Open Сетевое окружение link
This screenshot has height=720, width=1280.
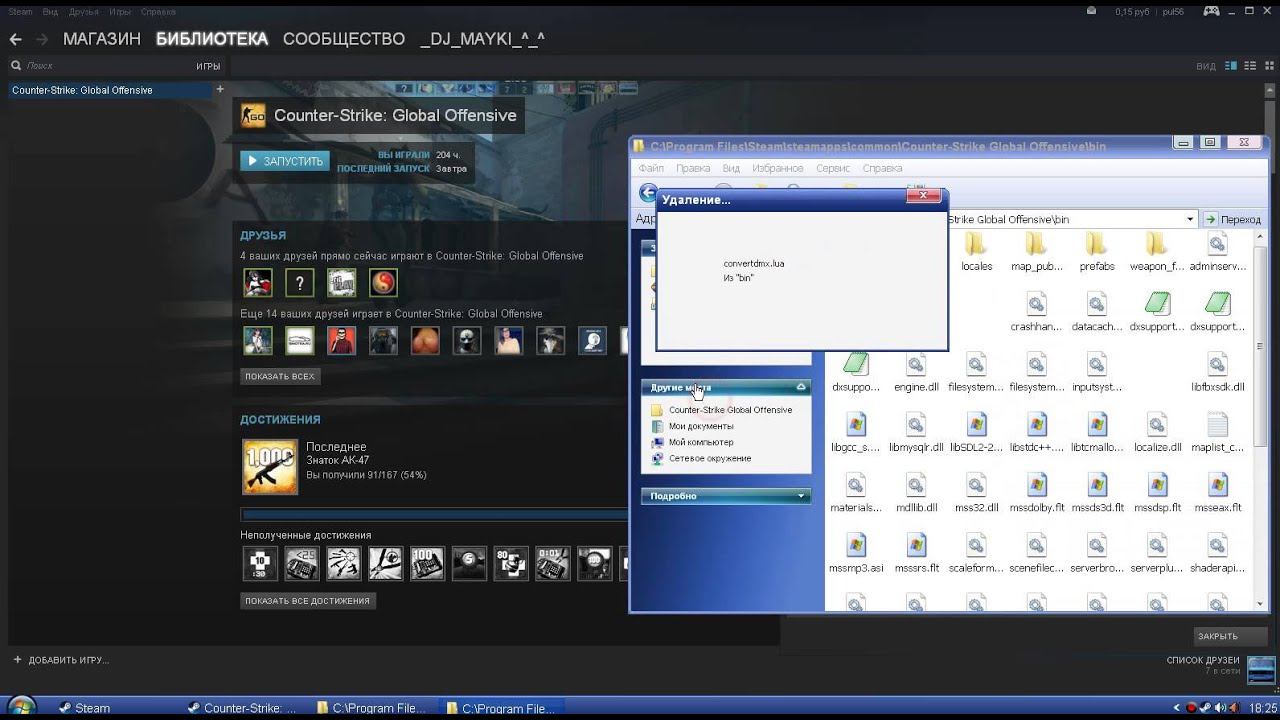click(710, 458)
